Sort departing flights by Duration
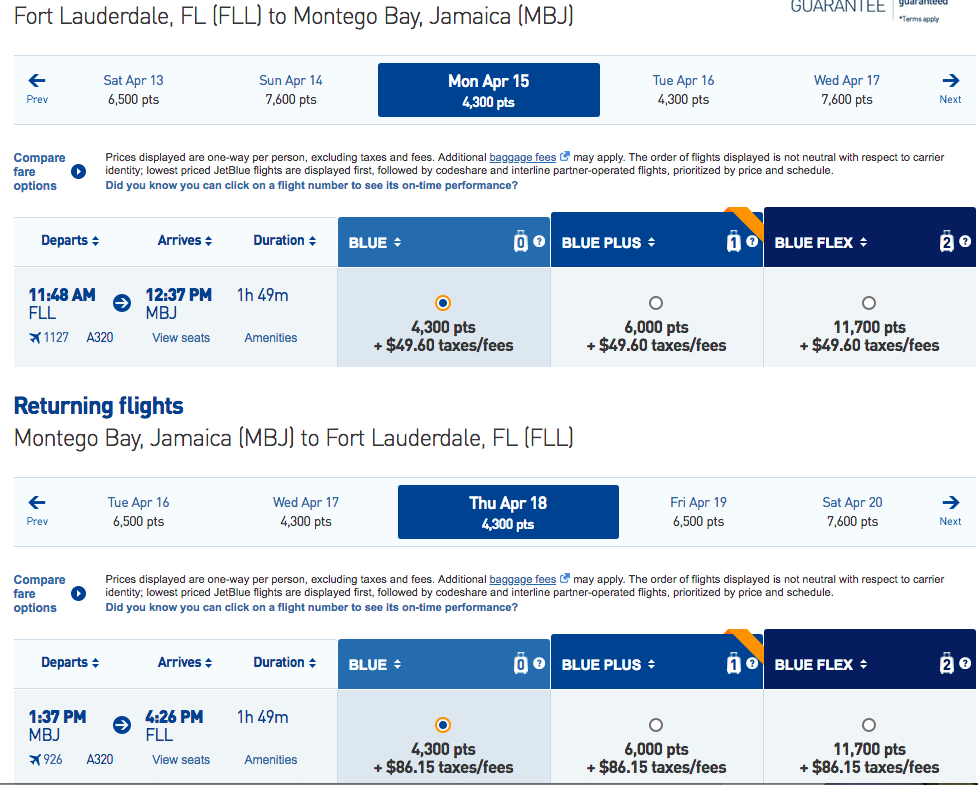The width and height of the screenshot is (978, 785). [284, 241]
